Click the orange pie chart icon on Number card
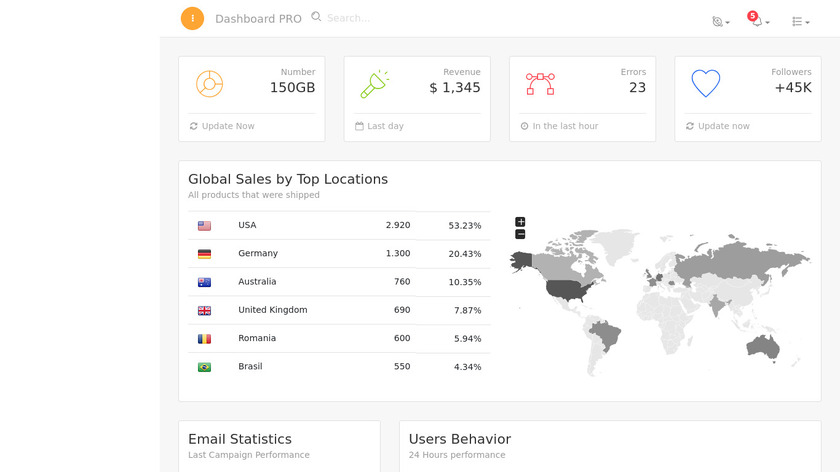 [209, 84]
